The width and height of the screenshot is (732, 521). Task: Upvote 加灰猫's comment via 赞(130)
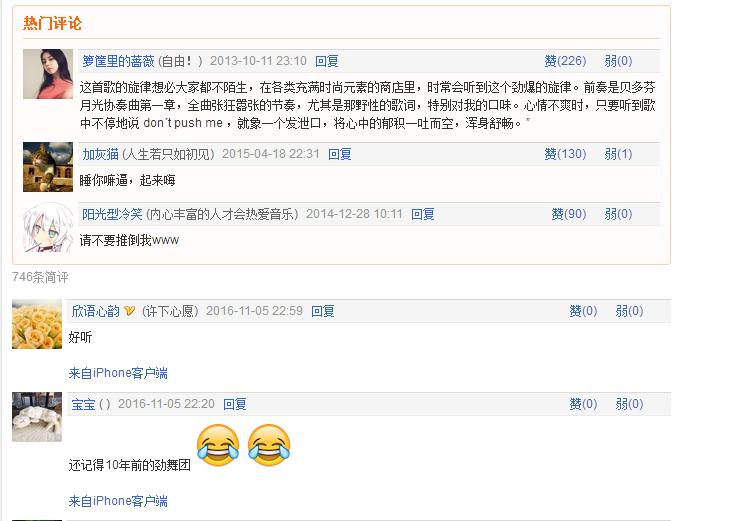[x=565, y=154]
